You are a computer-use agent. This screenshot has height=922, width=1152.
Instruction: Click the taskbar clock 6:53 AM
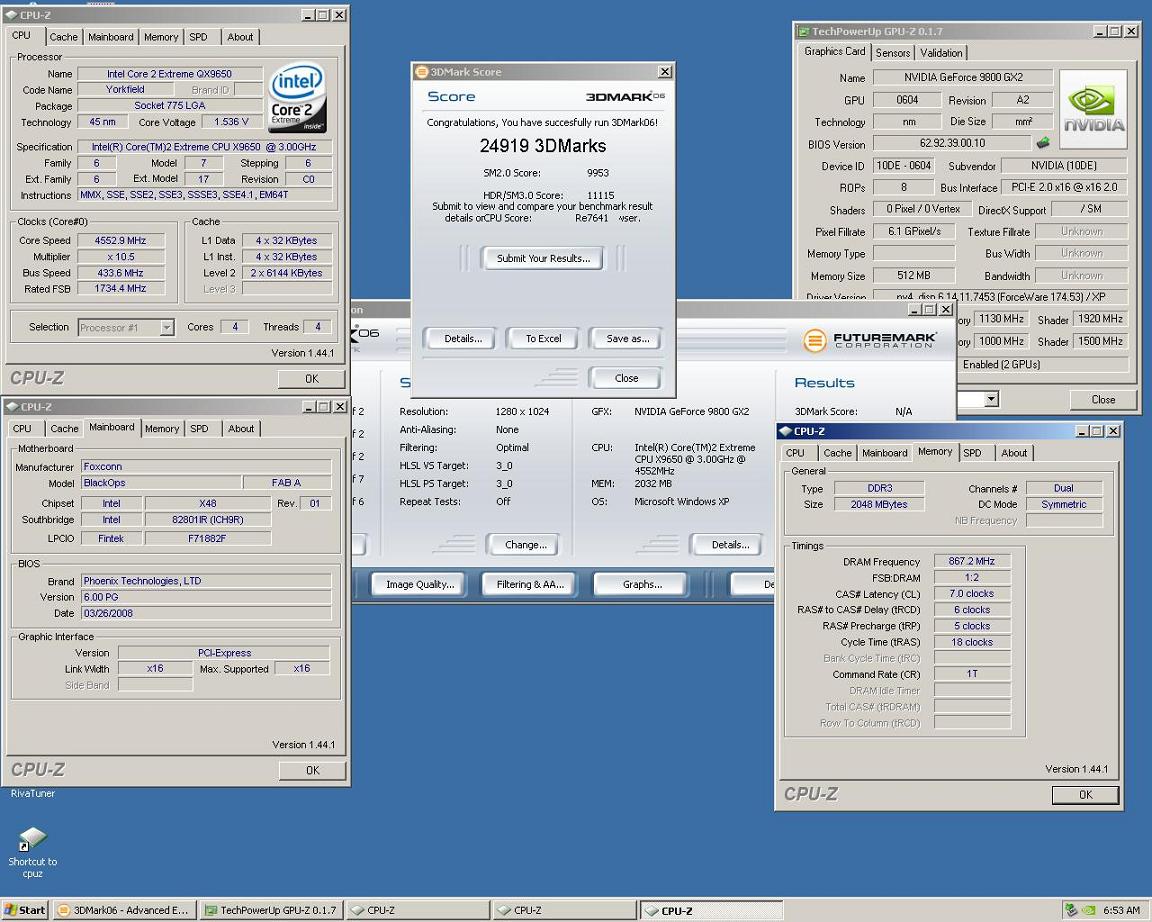1121,910
